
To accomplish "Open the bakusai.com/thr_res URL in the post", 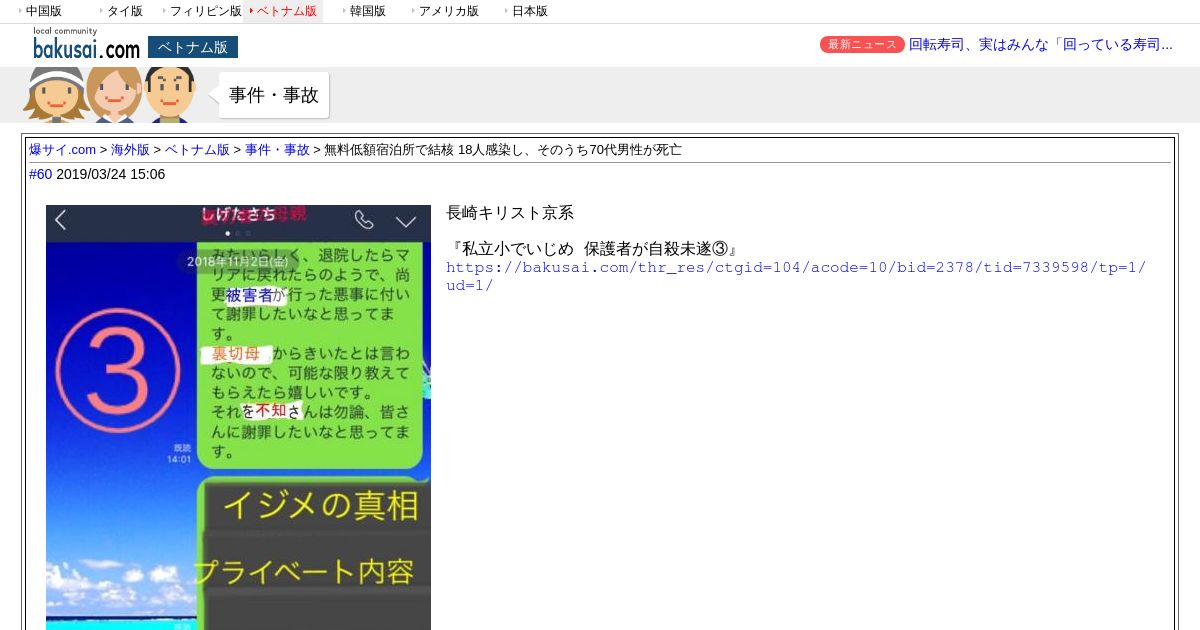I will 796,276.
